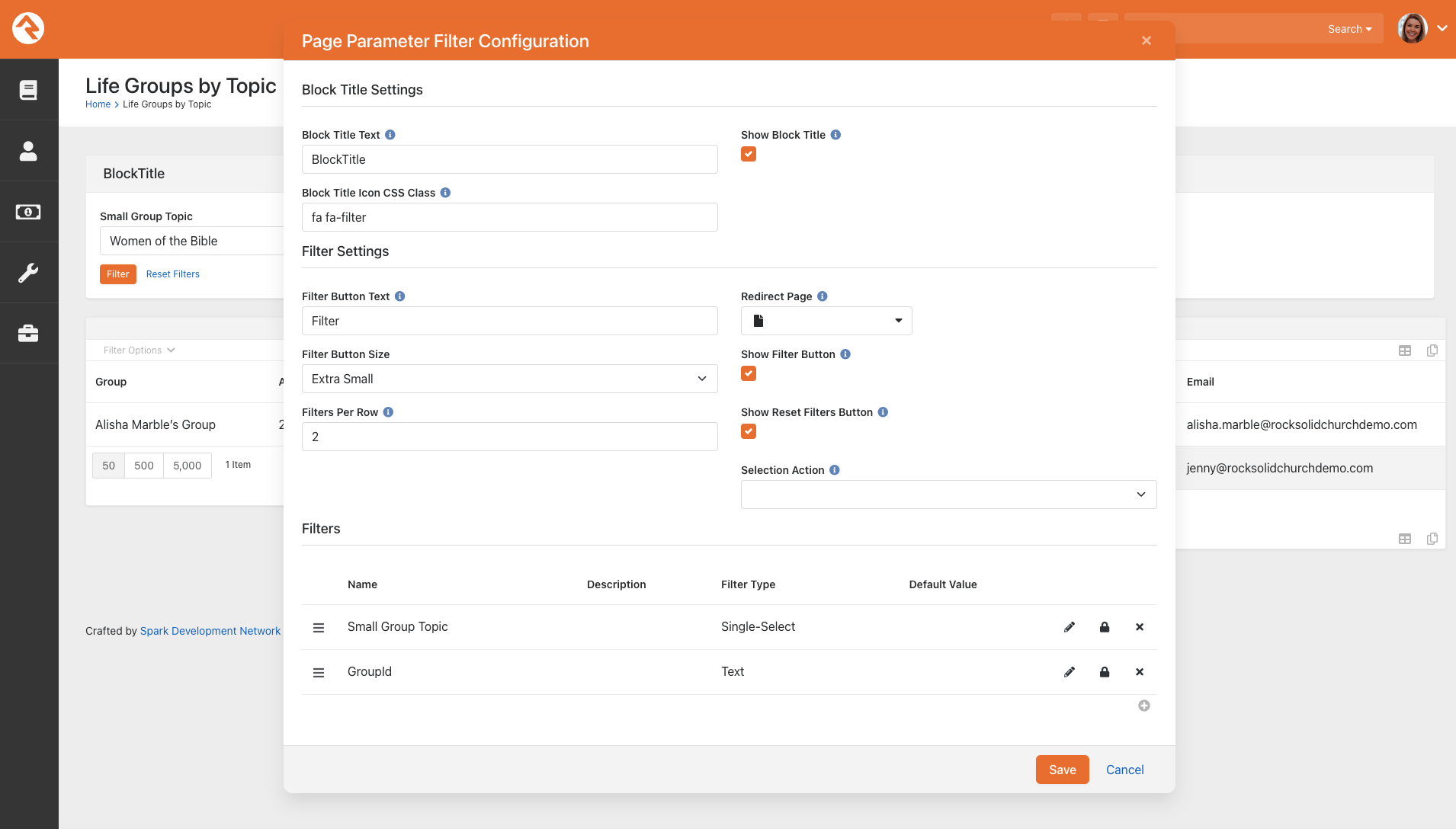
Task: Open the Admin Tools wrench in the sidebar
Action: tap(28, 273)
